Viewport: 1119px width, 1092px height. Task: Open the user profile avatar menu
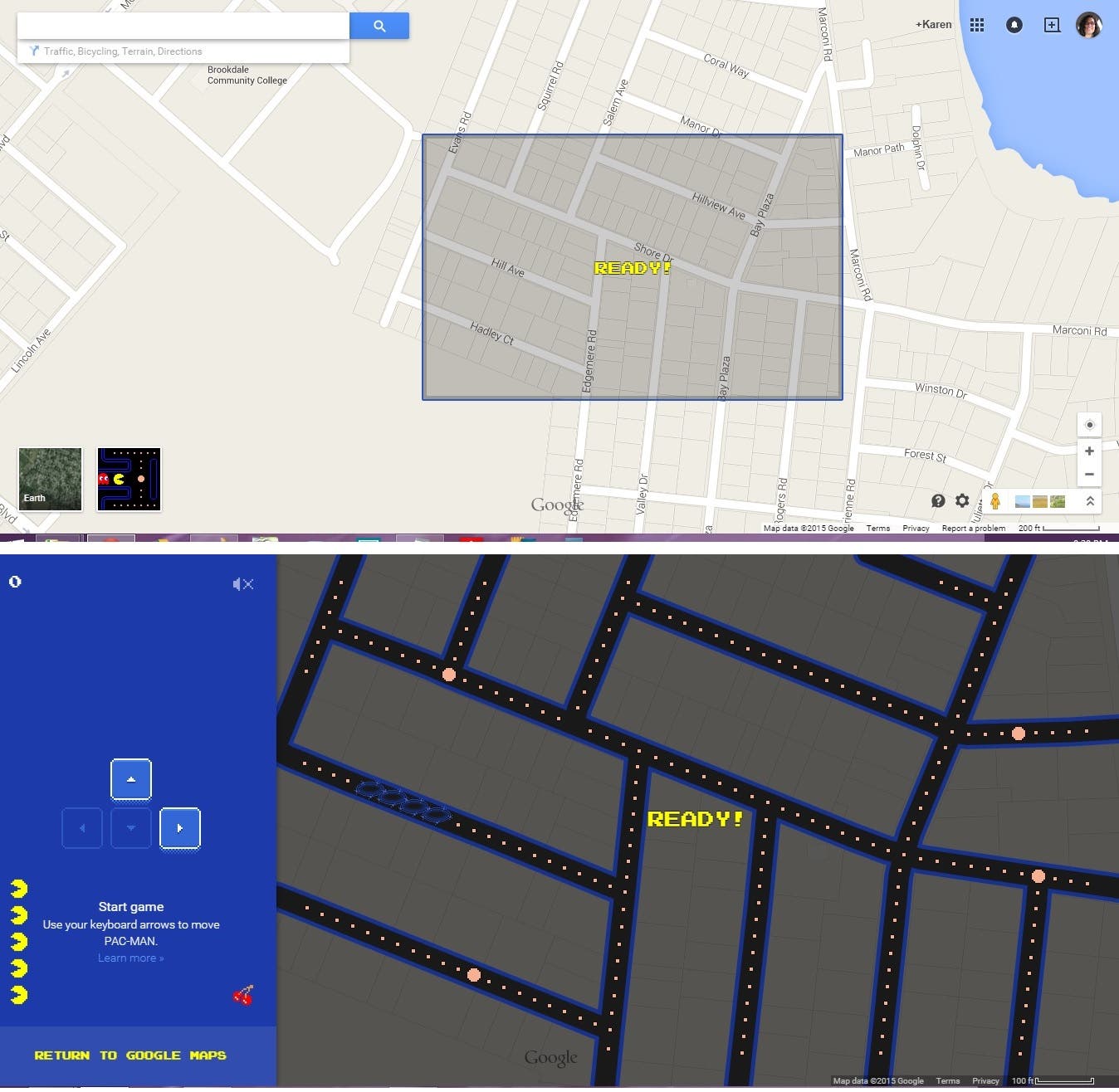pyautogui.click(x=1088, y=25)
